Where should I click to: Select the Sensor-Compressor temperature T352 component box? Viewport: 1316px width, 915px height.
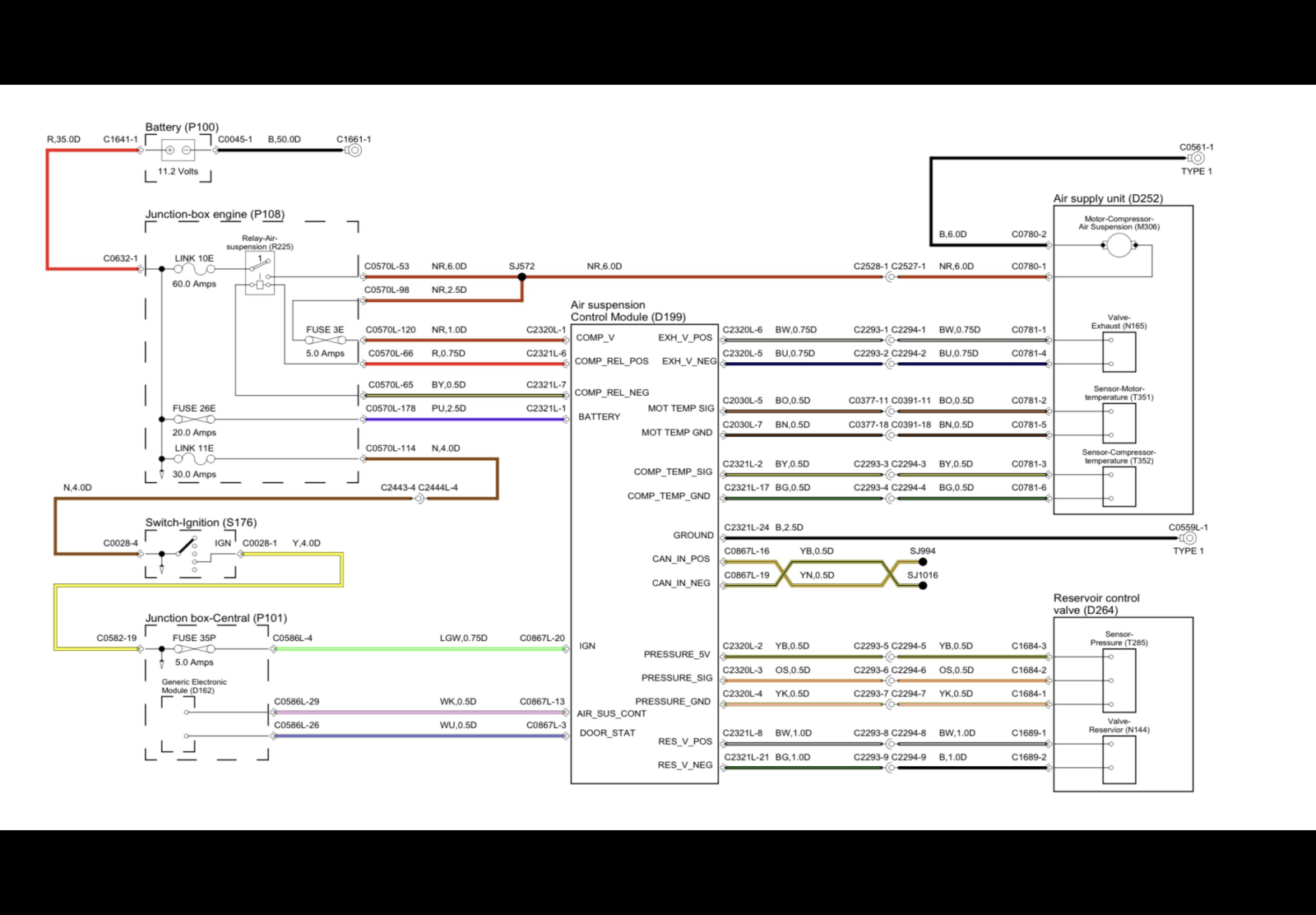tap(1119, 486)
